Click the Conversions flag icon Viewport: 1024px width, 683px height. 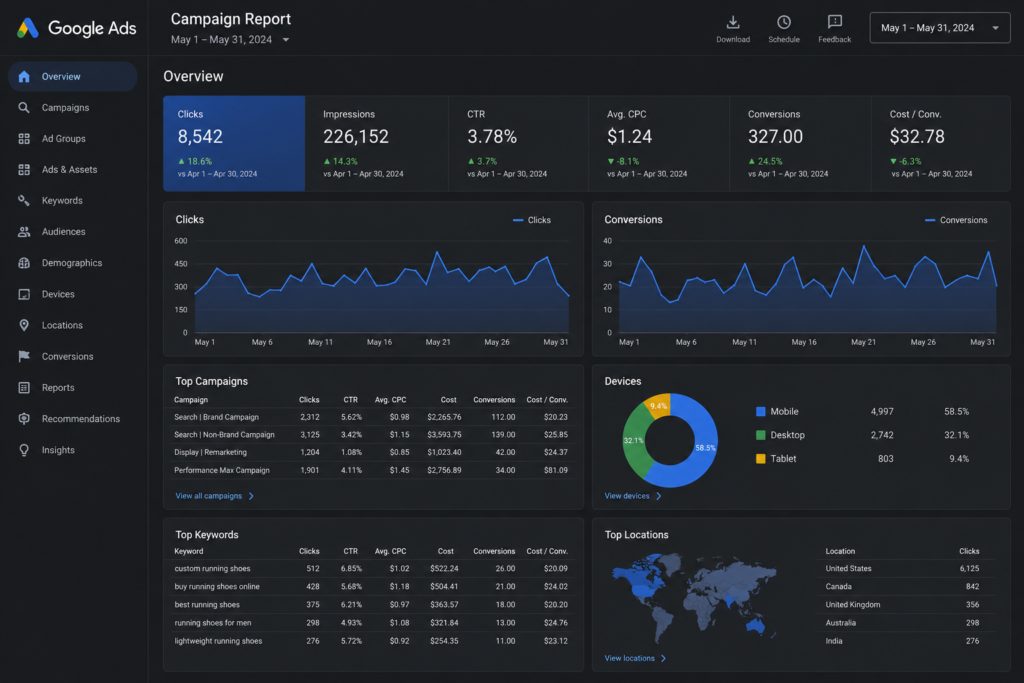24,357
